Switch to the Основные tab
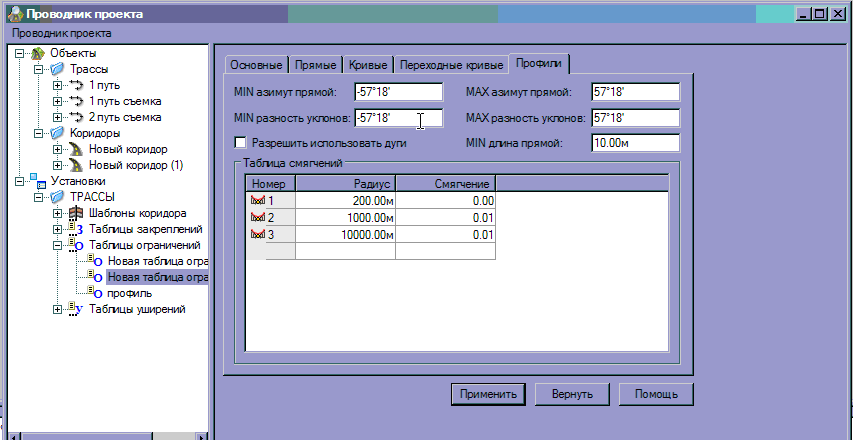853x440 pixels. click(255, 64)
